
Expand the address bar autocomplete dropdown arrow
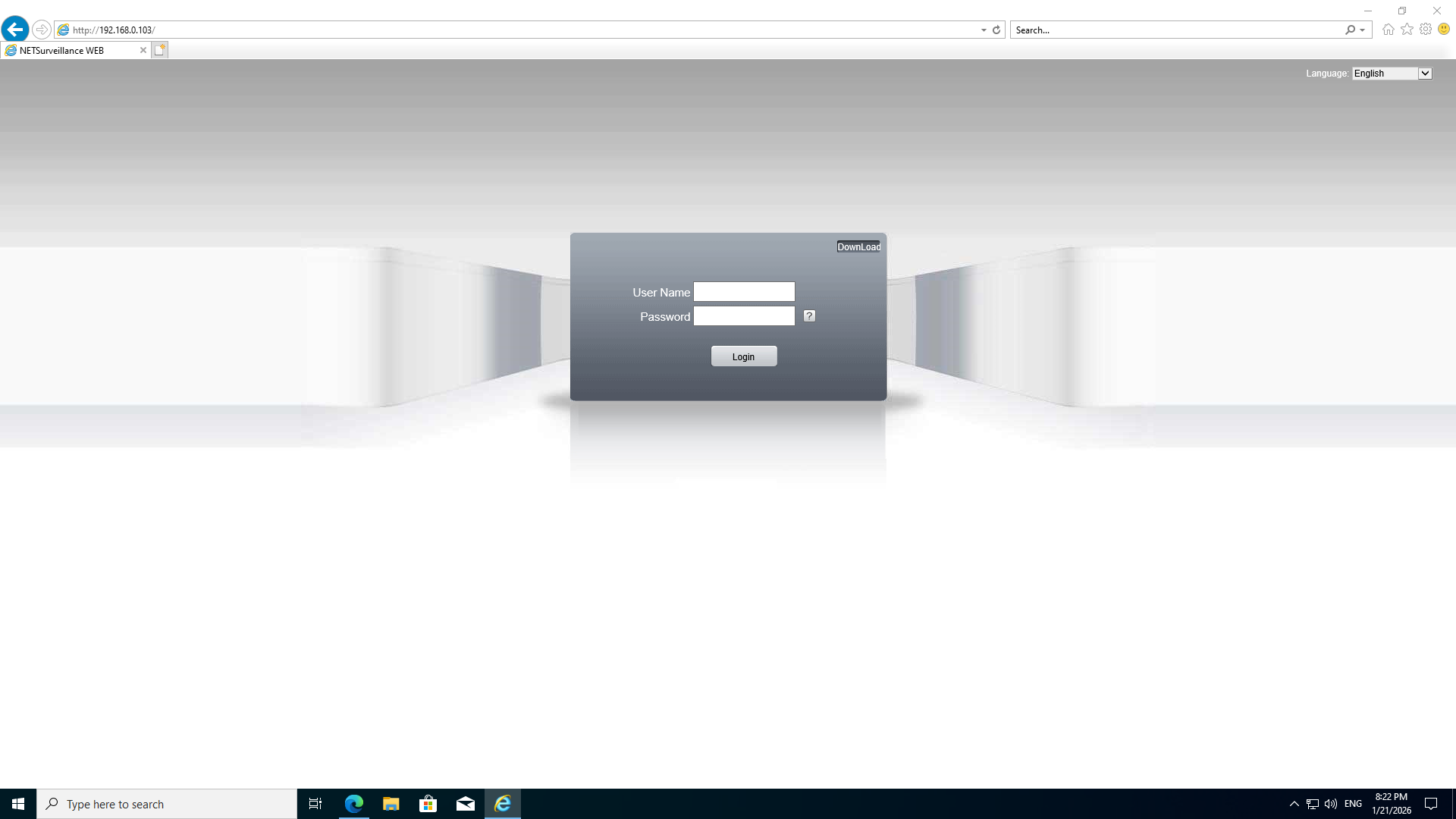coord(984,30)
